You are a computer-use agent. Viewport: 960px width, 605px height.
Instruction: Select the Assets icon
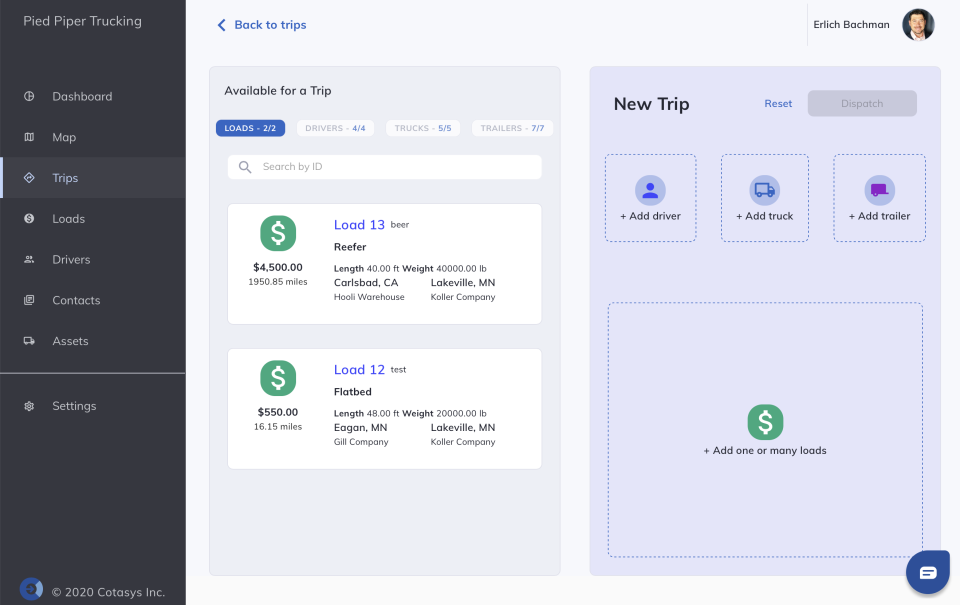[x=30, y=341]
